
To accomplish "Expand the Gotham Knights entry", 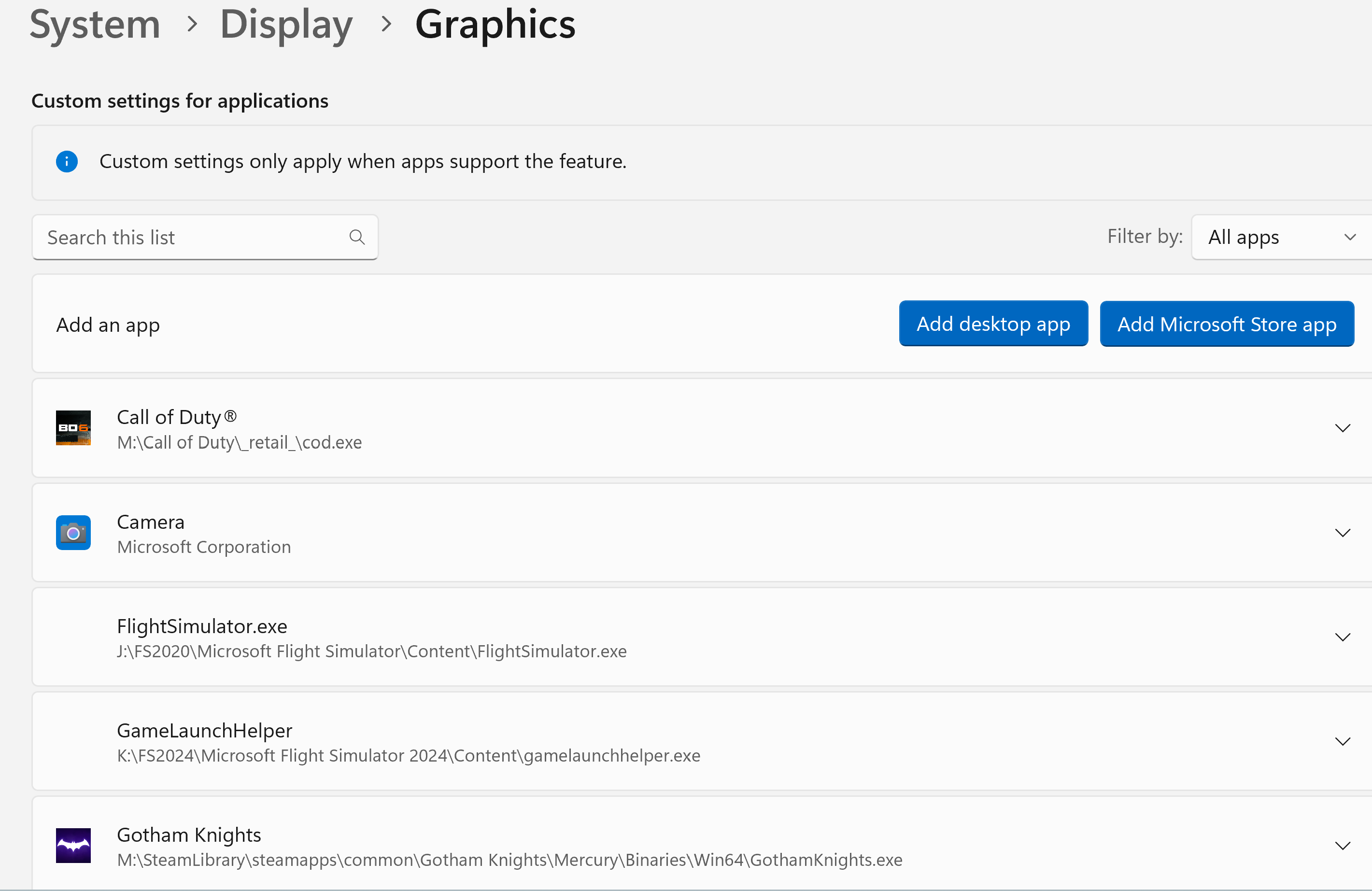I will [1343, 846].
